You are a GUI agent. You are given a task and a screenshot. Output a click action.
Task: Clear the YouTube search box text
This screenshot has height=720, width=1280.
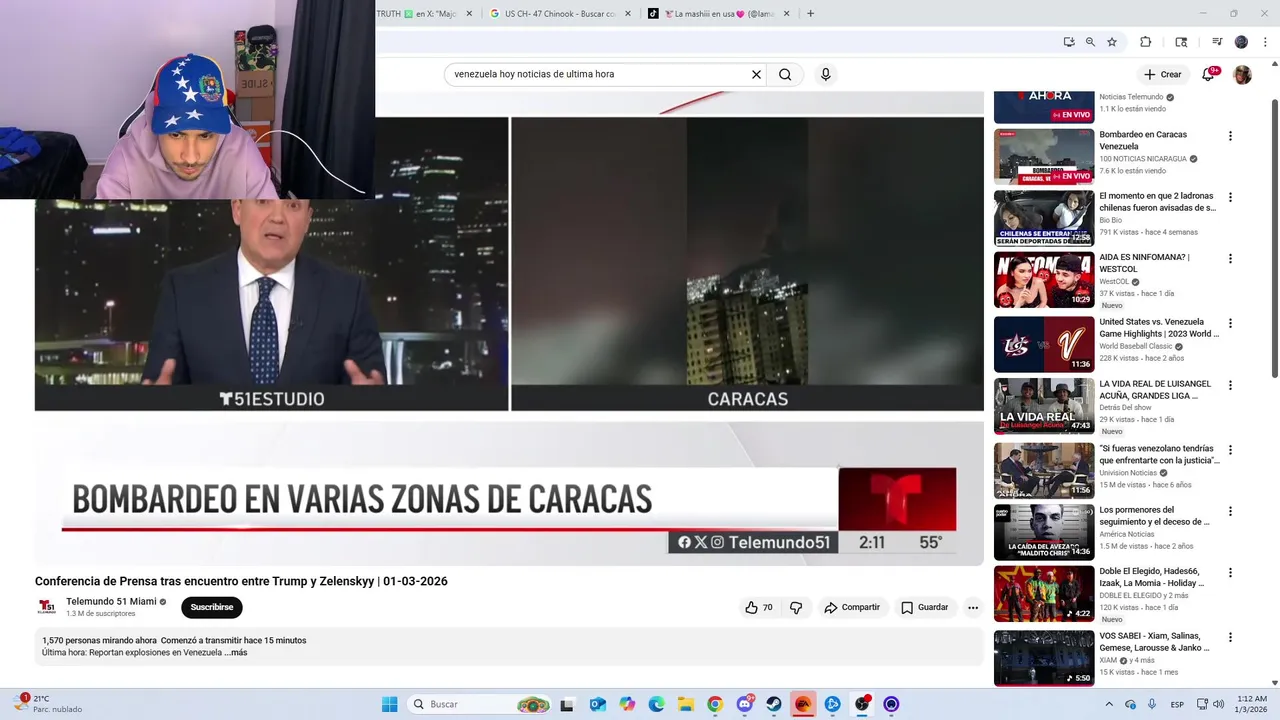click(756, 74)
